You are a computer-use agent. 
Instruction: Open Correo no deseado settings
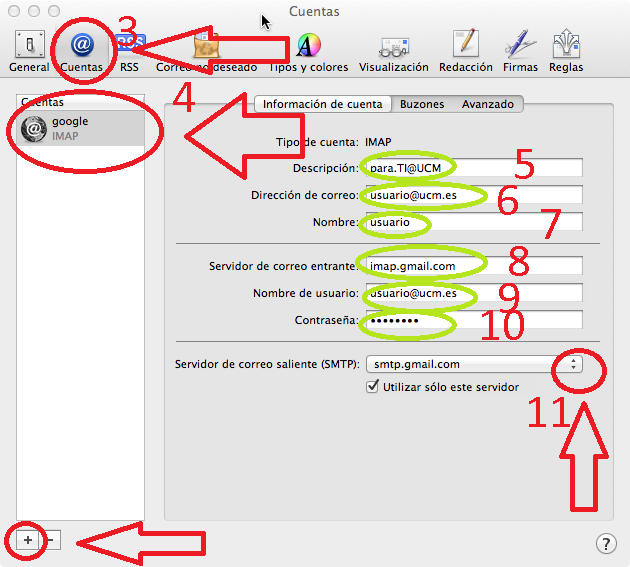pyautogui.click(x=206, y=50)
